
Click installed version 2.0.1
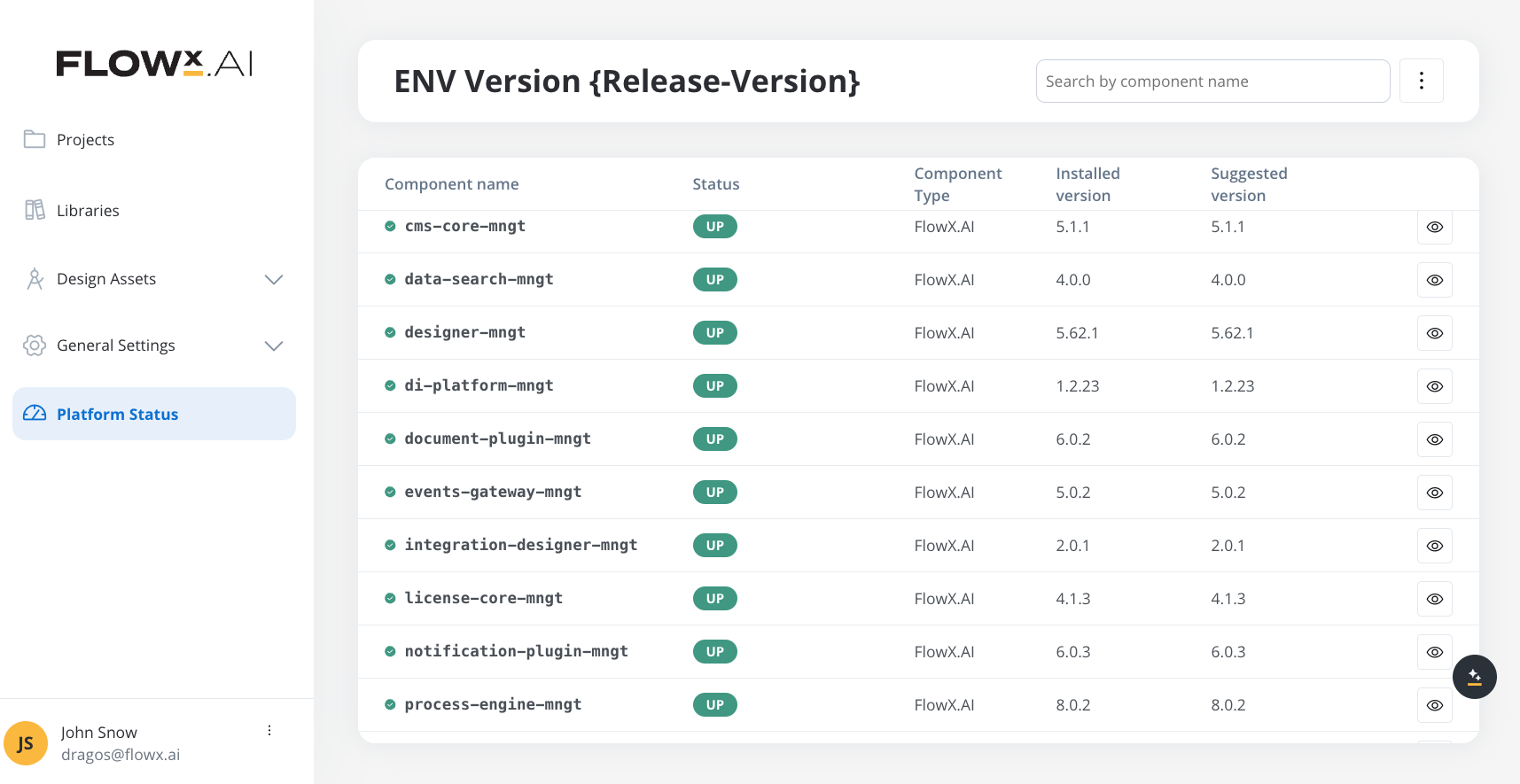point(1073,546)
